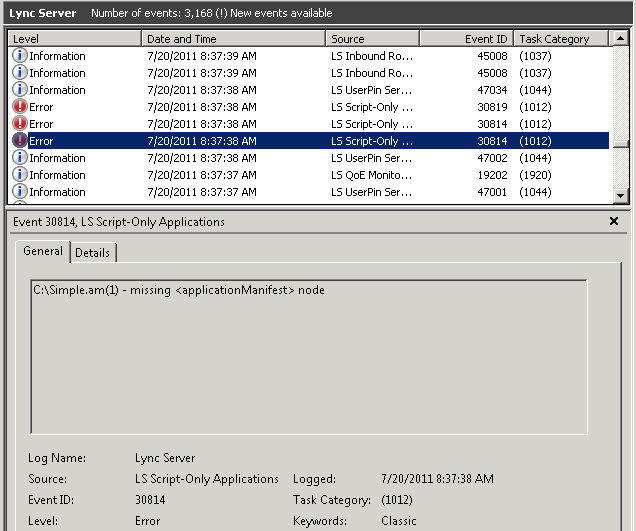The width and height of the screenshot is (636, 531).
Task: Click the information icon in the first row
Action: point(20,56)
